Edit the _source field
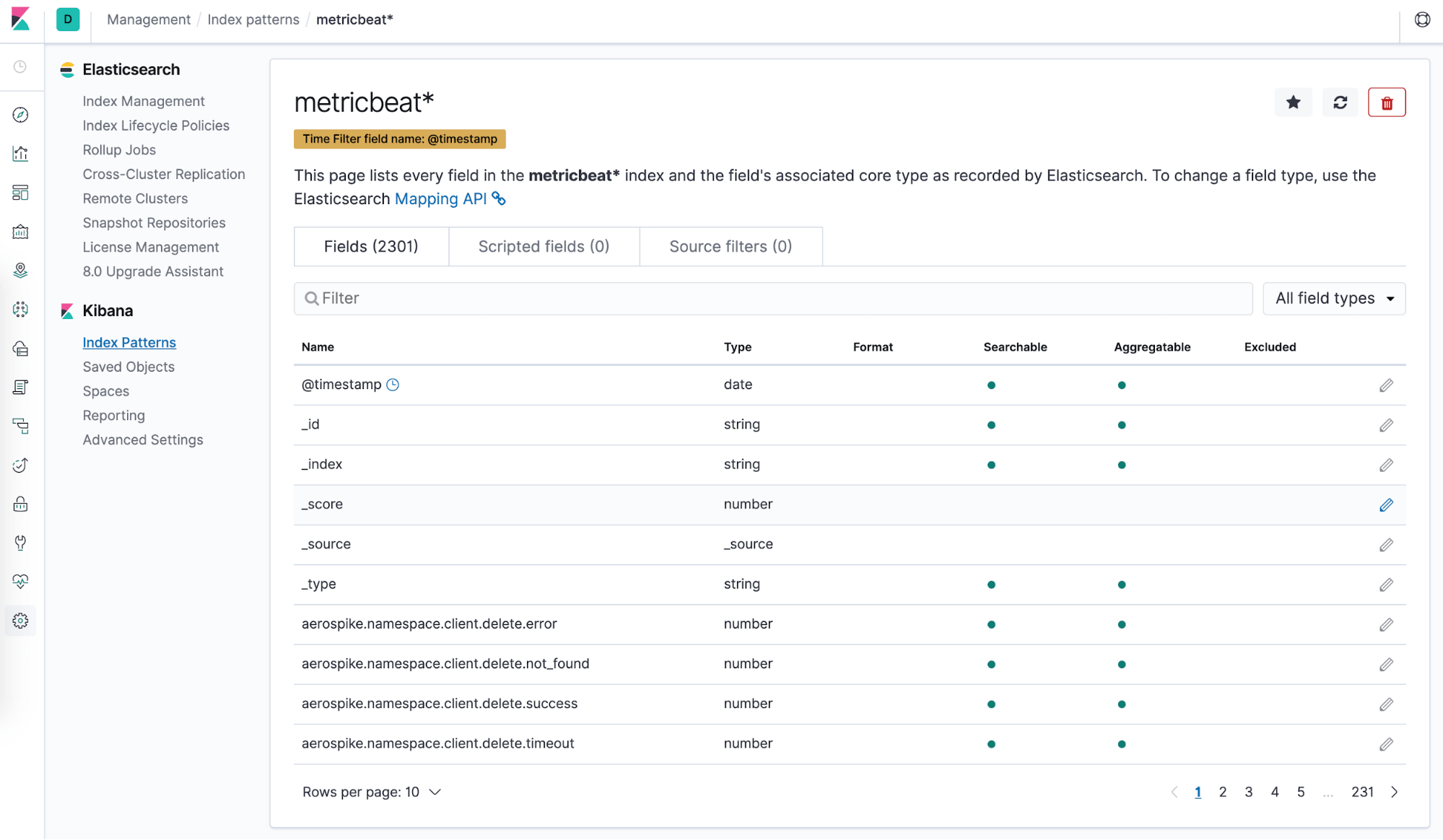Viewport: 1443px width, 840px height. 1387,545
